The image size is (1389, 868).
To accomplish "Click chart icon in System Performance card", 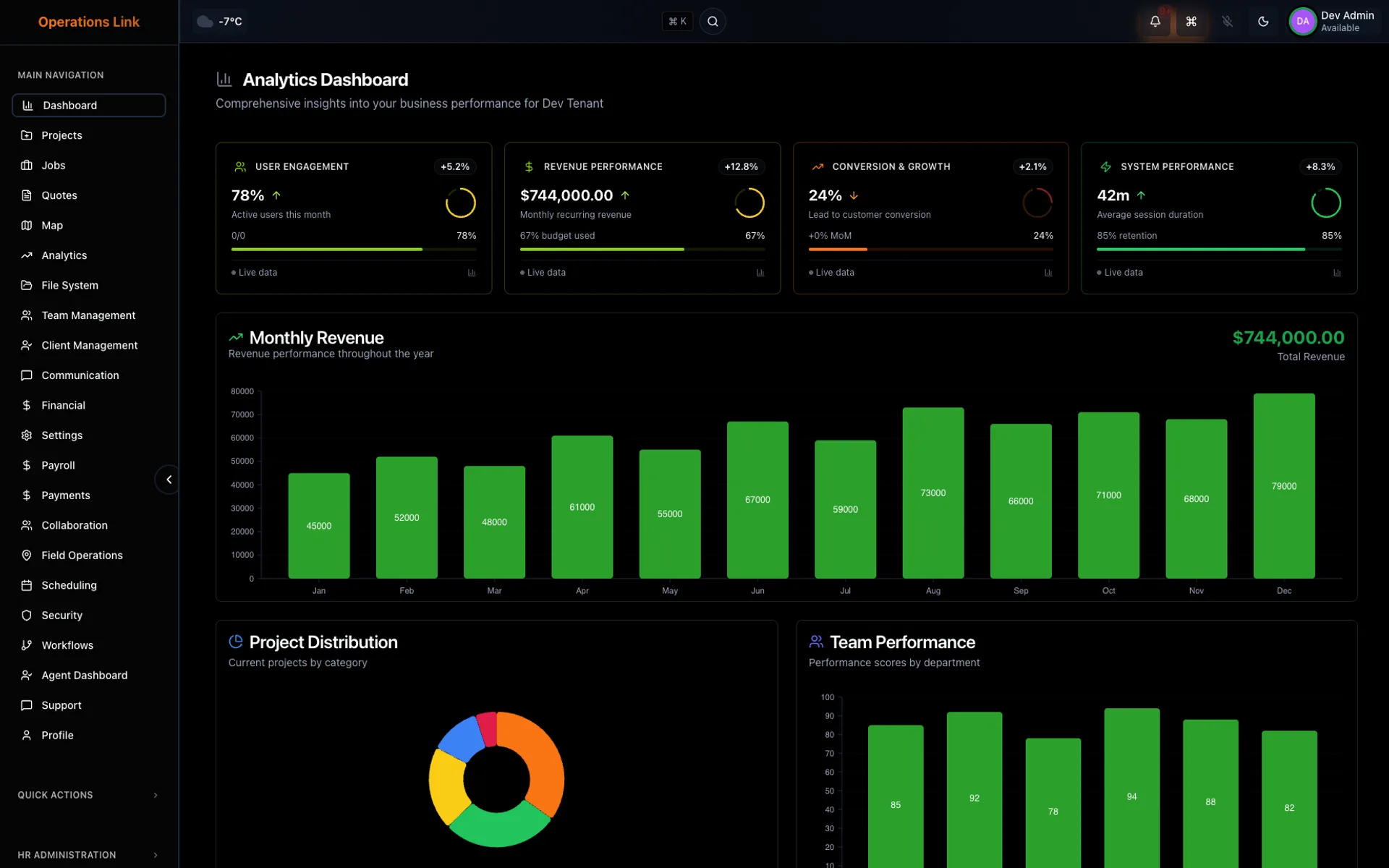I will (x=1337, y=273).
